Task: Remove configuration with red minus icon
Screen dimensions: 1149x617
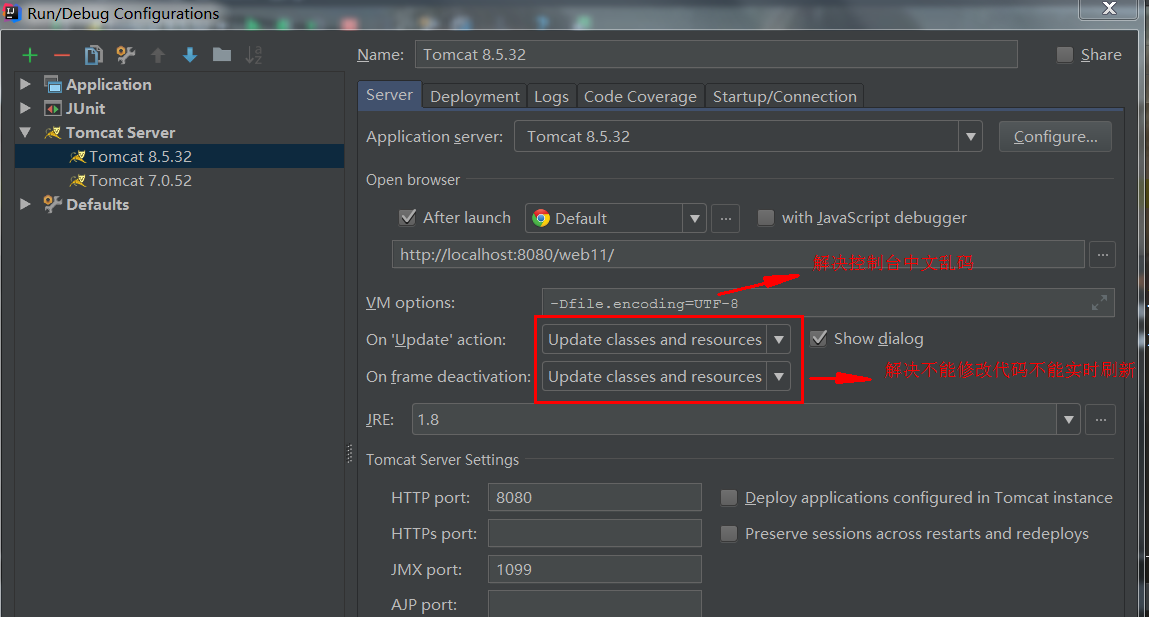Action: point(62,55)
